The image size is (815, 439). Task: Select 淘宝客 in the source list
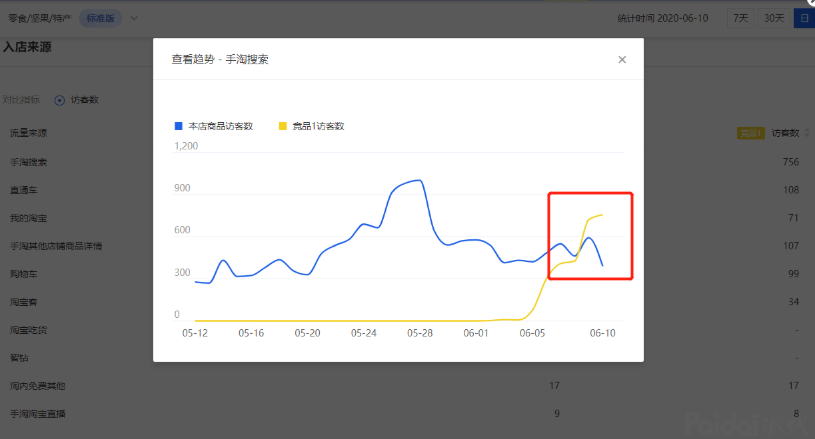coord(23,302)
